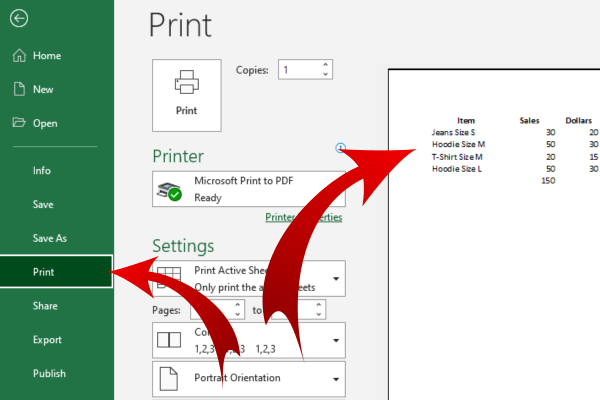Click the Microsoft Print to PDF printer icon
Image resolution: width=600 pixels, height=400 pixels.
tap(169, 191)
